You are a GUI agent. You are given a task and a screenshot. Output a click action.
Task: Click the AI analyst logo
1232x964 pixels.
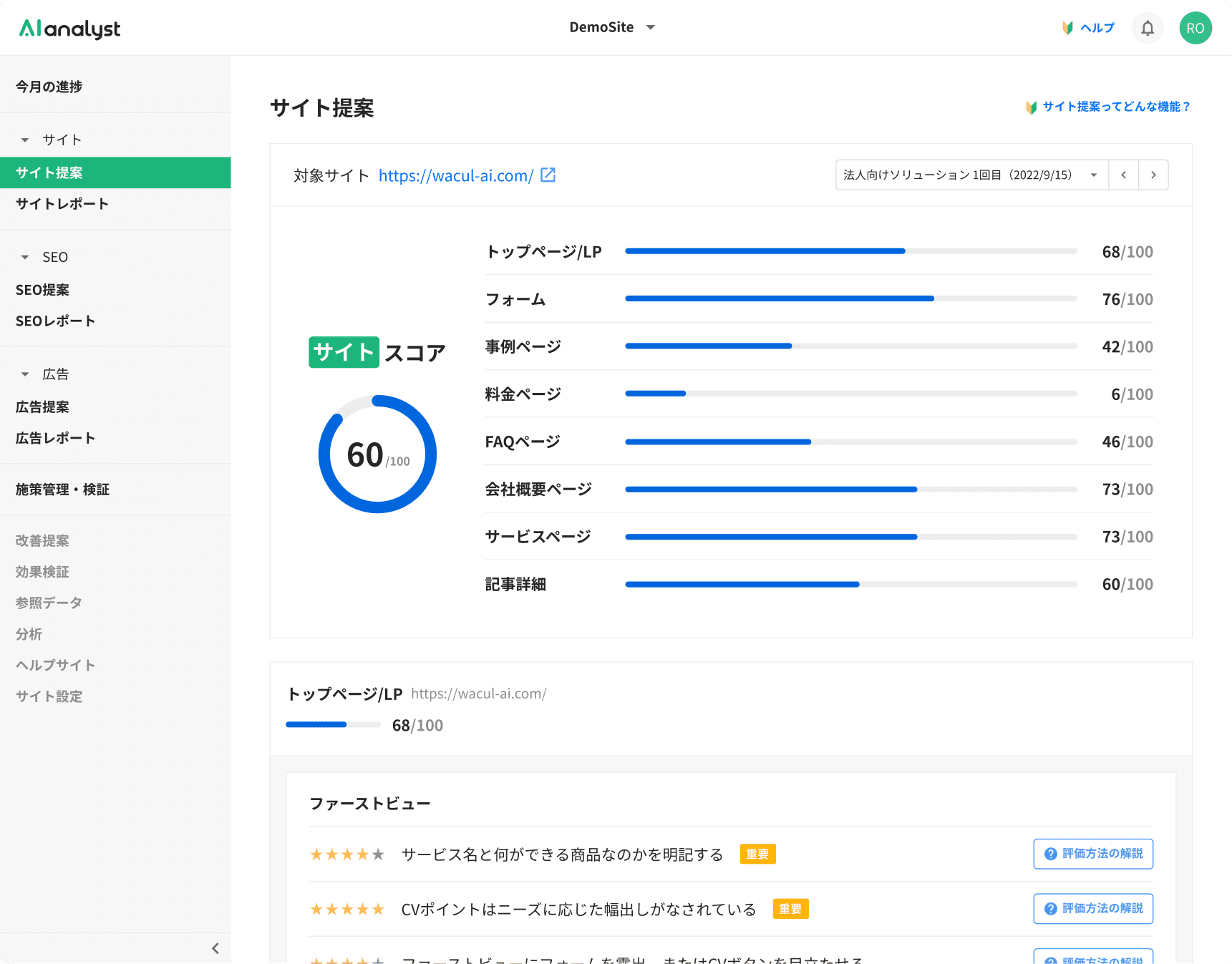[69, 28]
